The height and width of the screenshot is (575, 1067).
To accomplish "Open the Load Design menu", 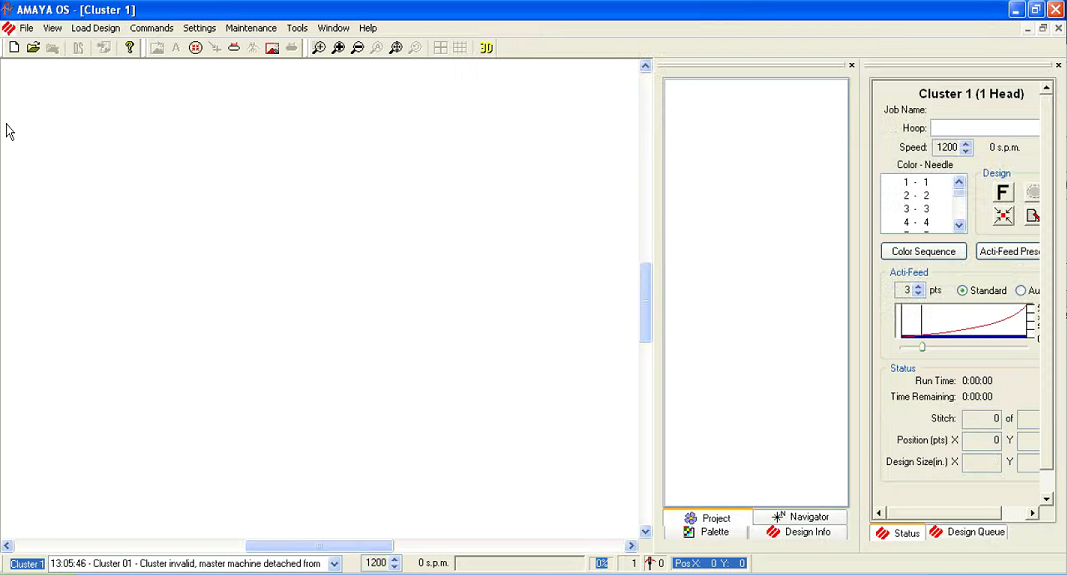I will point(95,29).
